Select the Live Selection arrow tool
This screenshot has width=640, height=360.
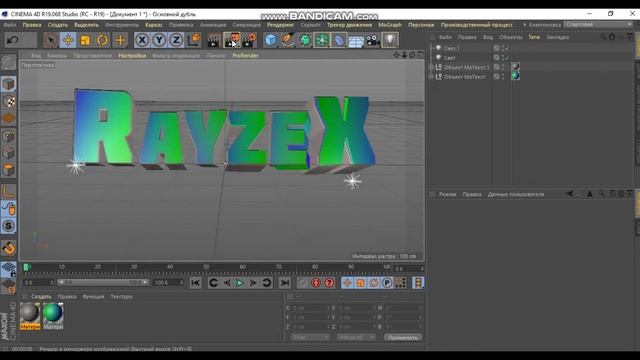[x=51, y=40]
